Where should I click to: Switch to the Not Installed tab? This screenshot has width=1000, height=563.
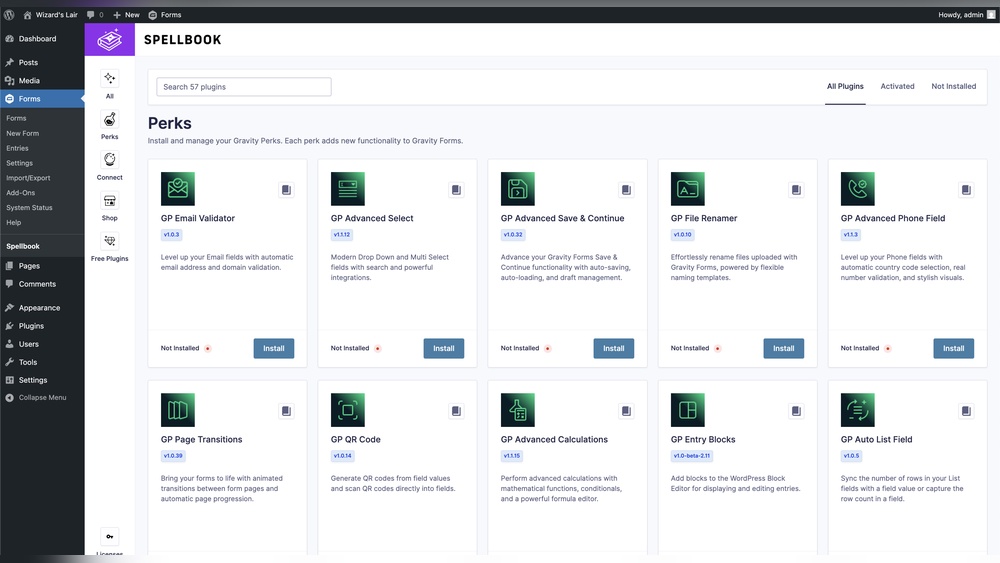[953, 86]
